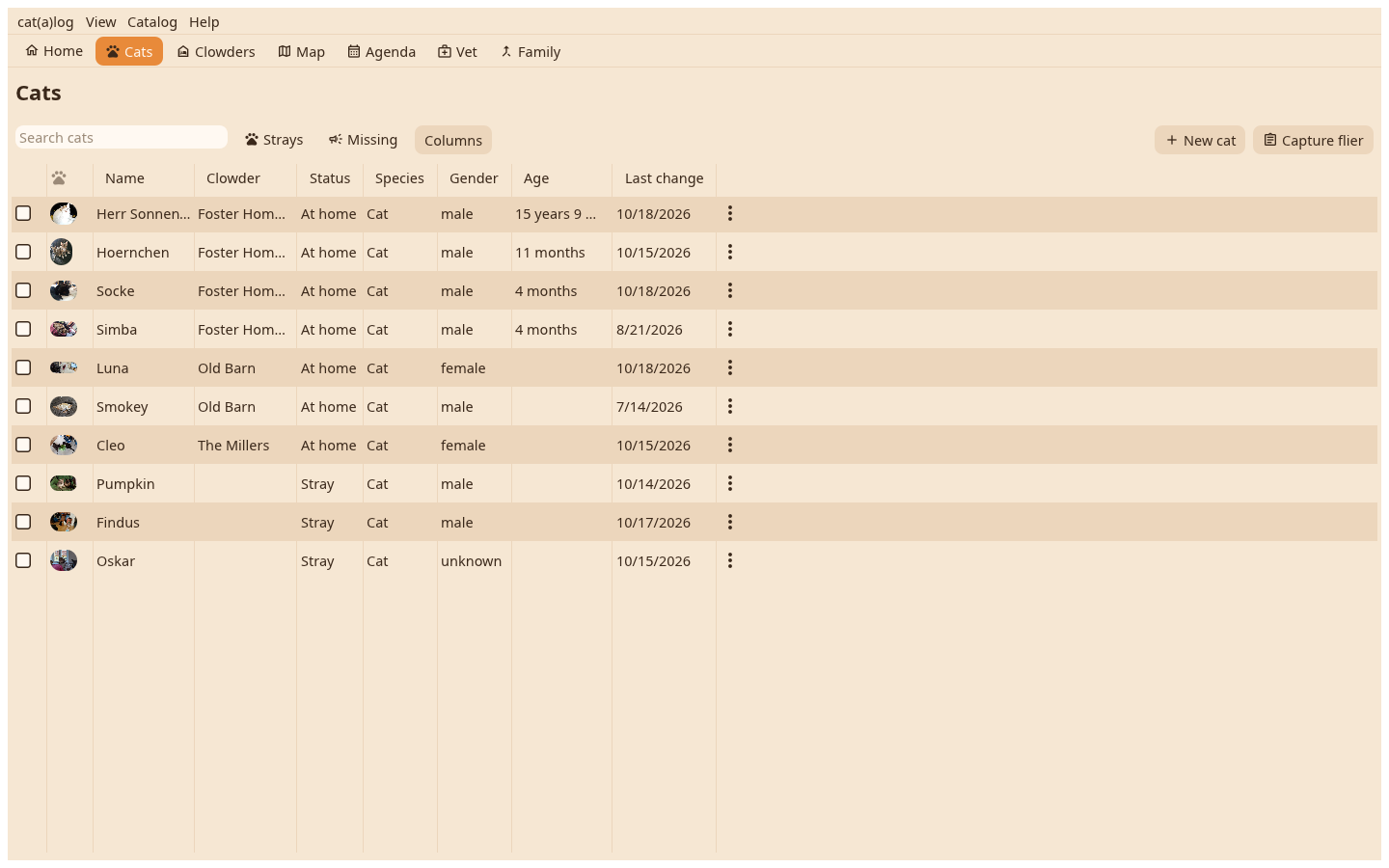Open the Family section
Screen dimensions: 1389x868
point(530,52)
